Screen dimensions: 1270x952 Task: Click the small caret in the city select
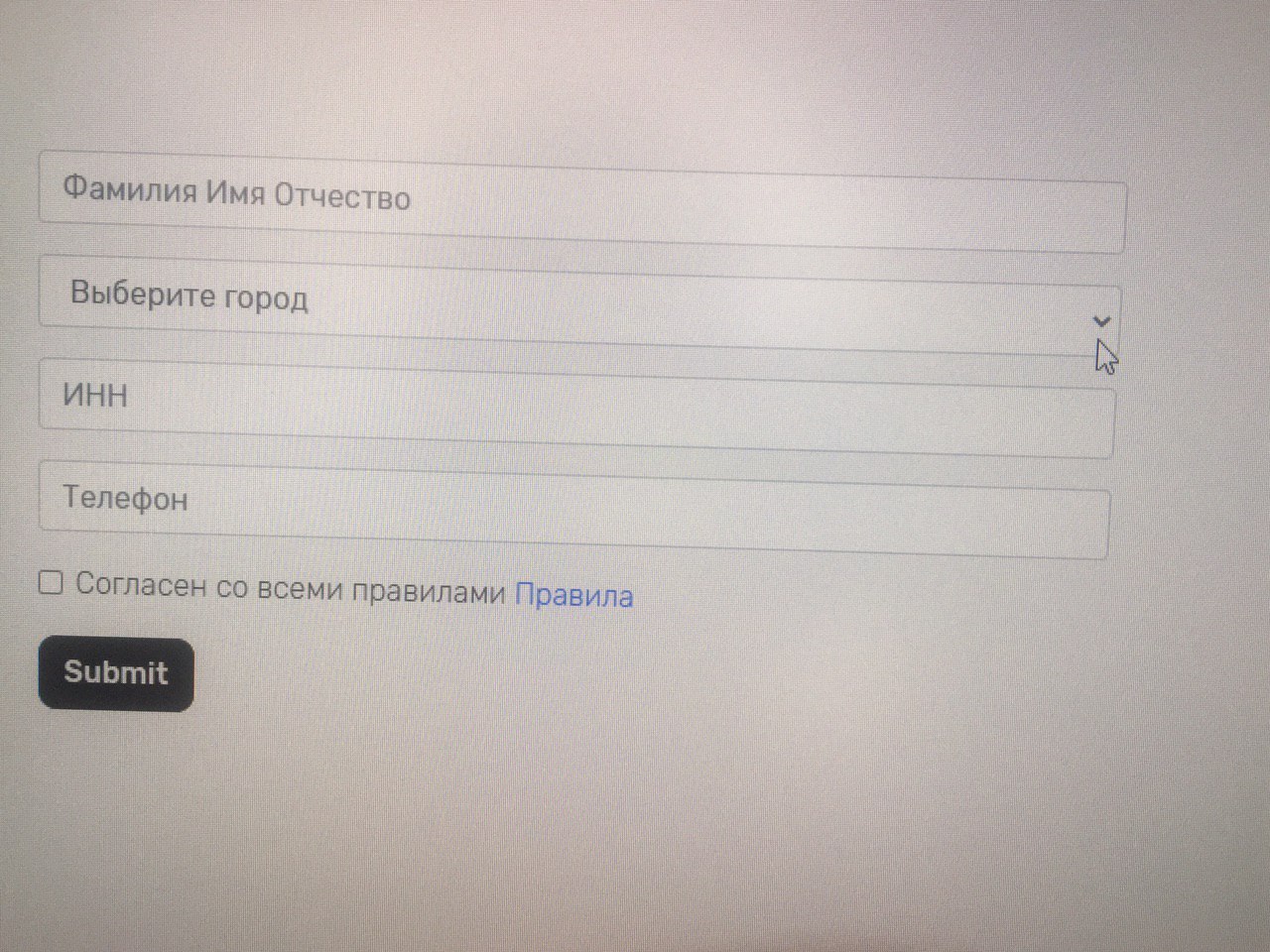(x=1100, y=321)
